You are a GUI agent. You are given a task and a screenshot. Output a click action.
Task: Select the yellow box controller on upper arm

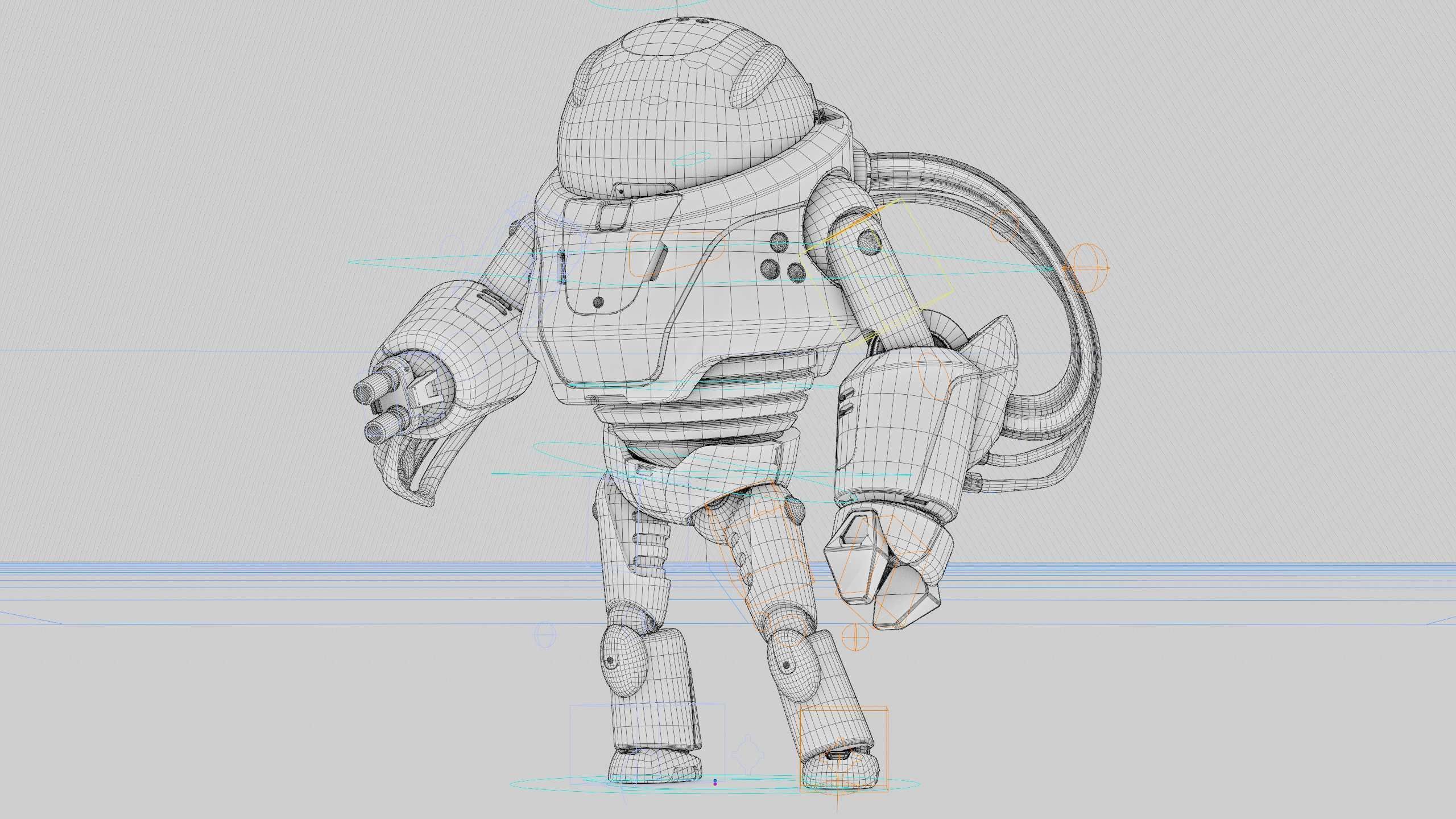876,273
